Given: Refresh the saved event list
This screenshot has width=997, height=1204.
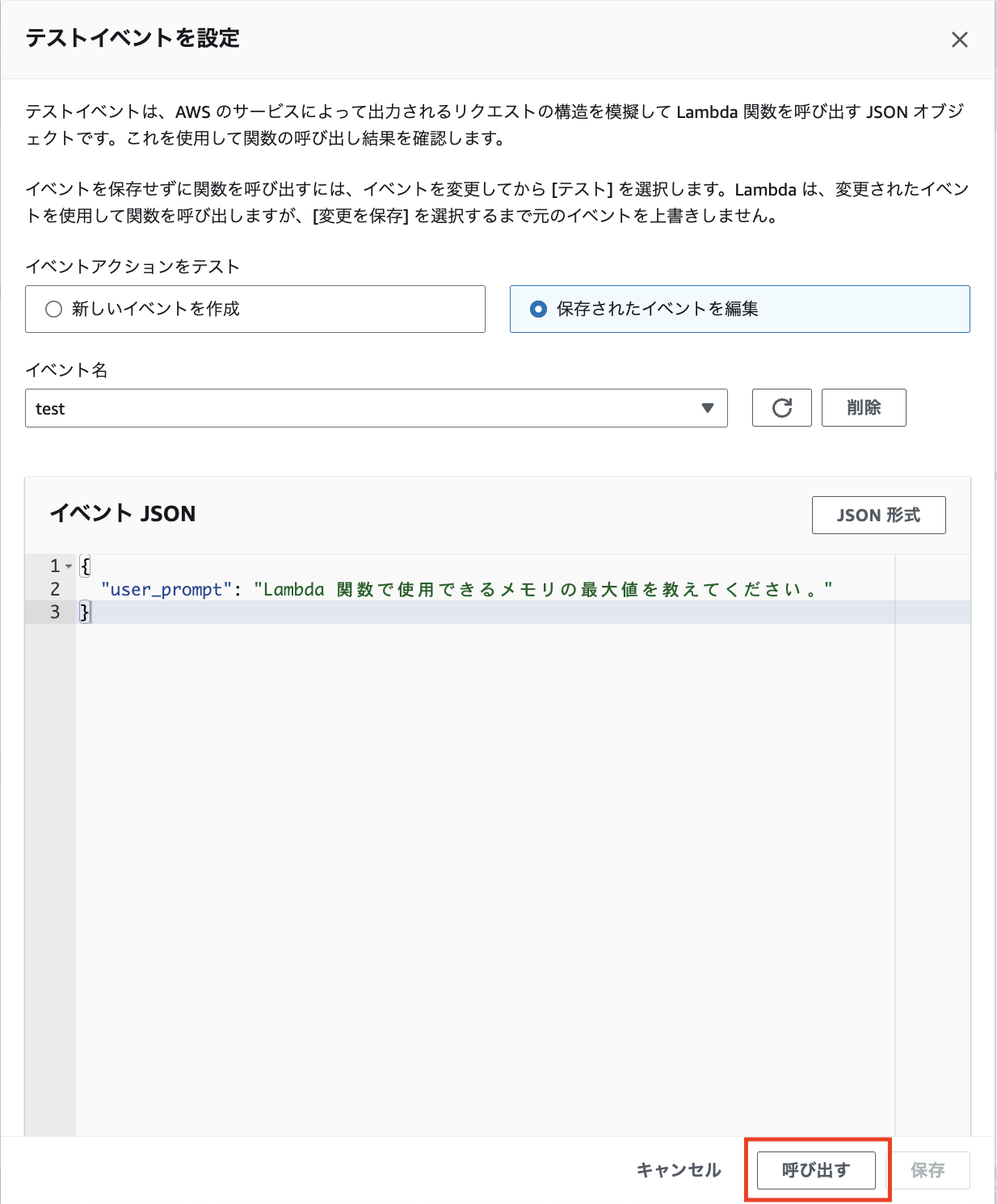Looking at the screenshot, I should click(x=780, y=408).
